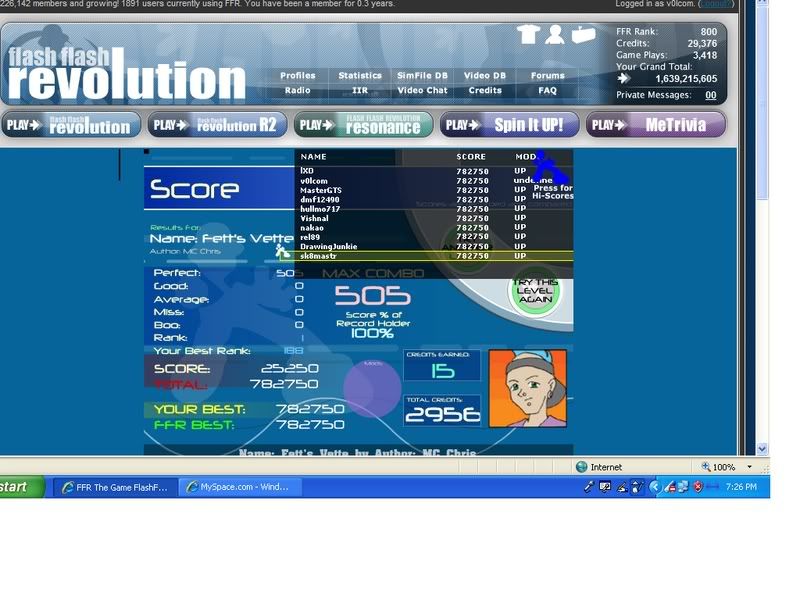
Task: Click the zoom magnifier icon in status bar
Action: click(x=706, y=466)
